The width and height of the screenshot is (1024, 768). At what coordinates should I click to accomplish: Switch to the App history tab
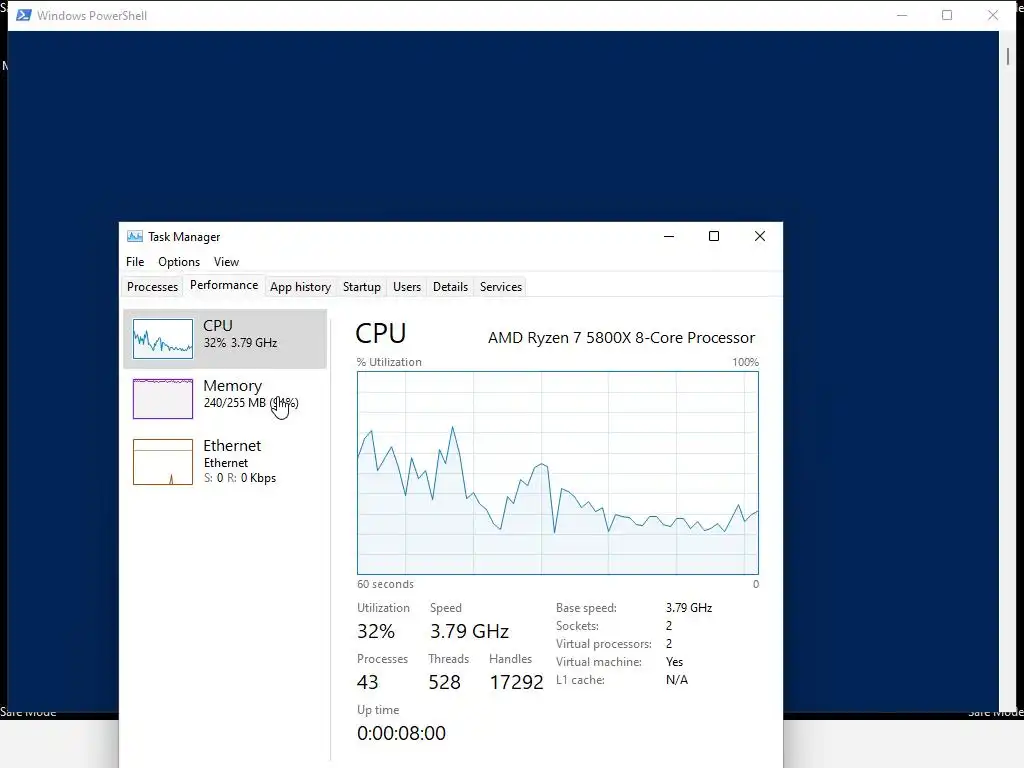(300, 287)
